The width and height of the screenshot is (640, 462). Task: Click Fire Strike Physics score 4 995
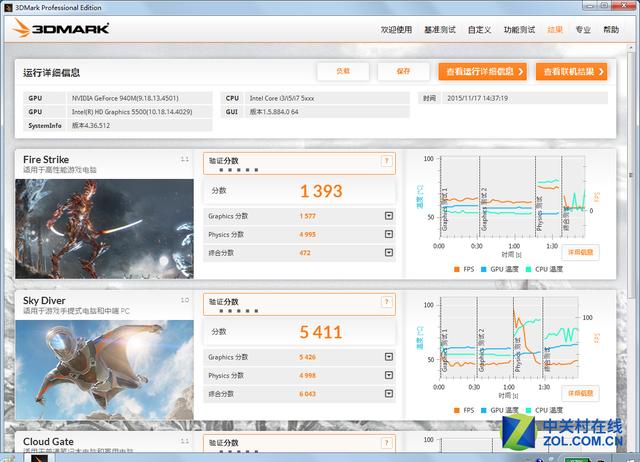click(x=308, y=235)
